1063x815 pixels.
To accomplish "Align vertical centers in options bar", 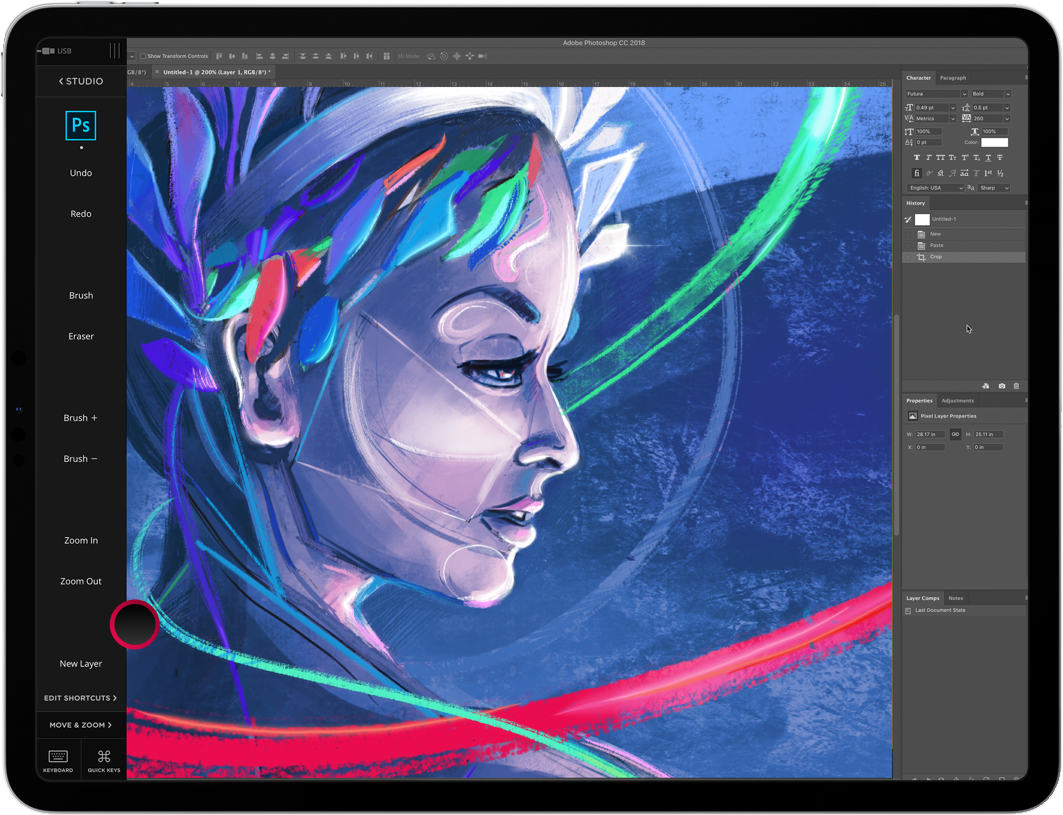I will (232, 56).
